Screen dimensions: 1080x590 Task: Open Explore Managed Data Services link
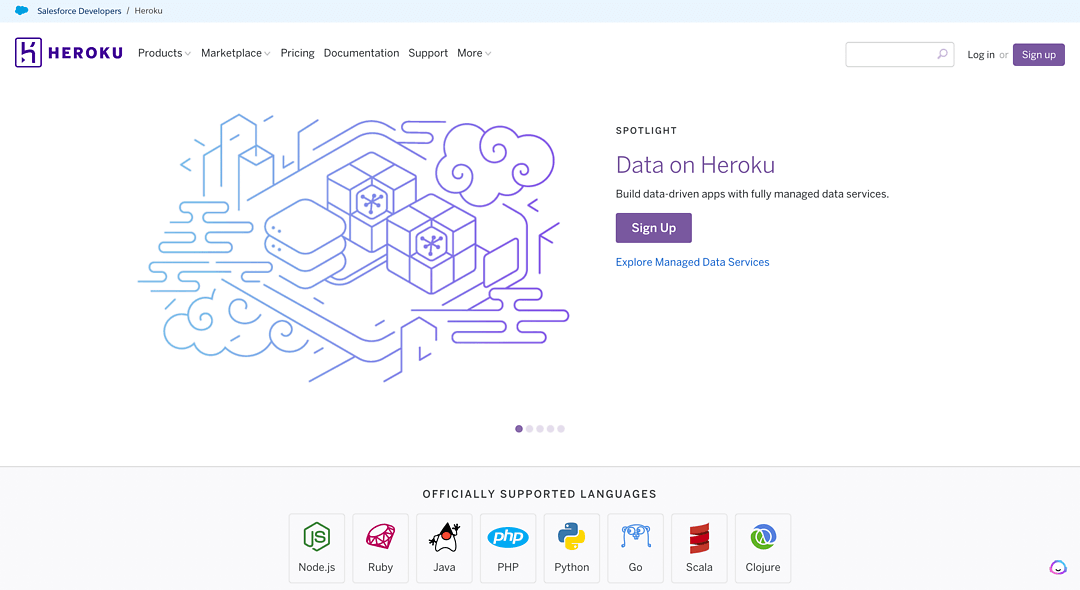[x=692, y=262]
